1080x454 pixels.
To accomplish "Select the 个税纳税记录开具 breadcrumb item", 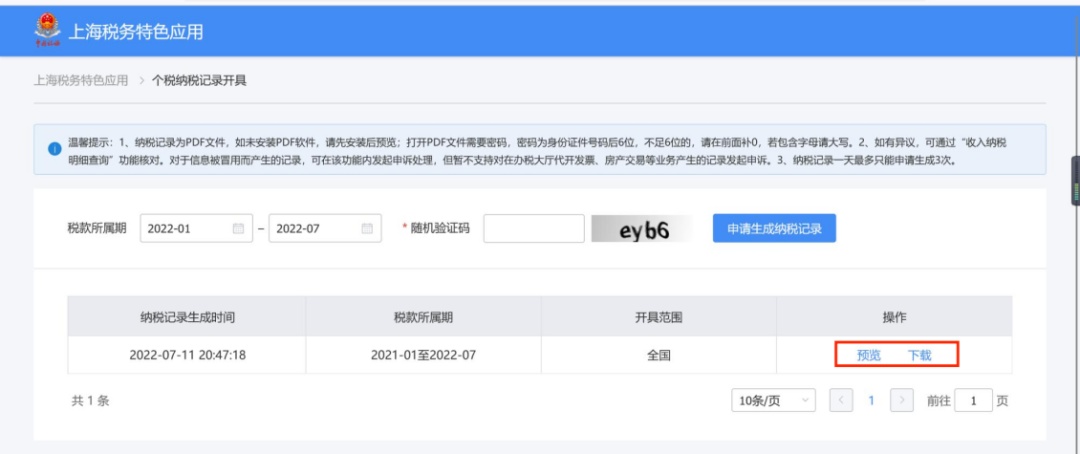I will (199, 80).
